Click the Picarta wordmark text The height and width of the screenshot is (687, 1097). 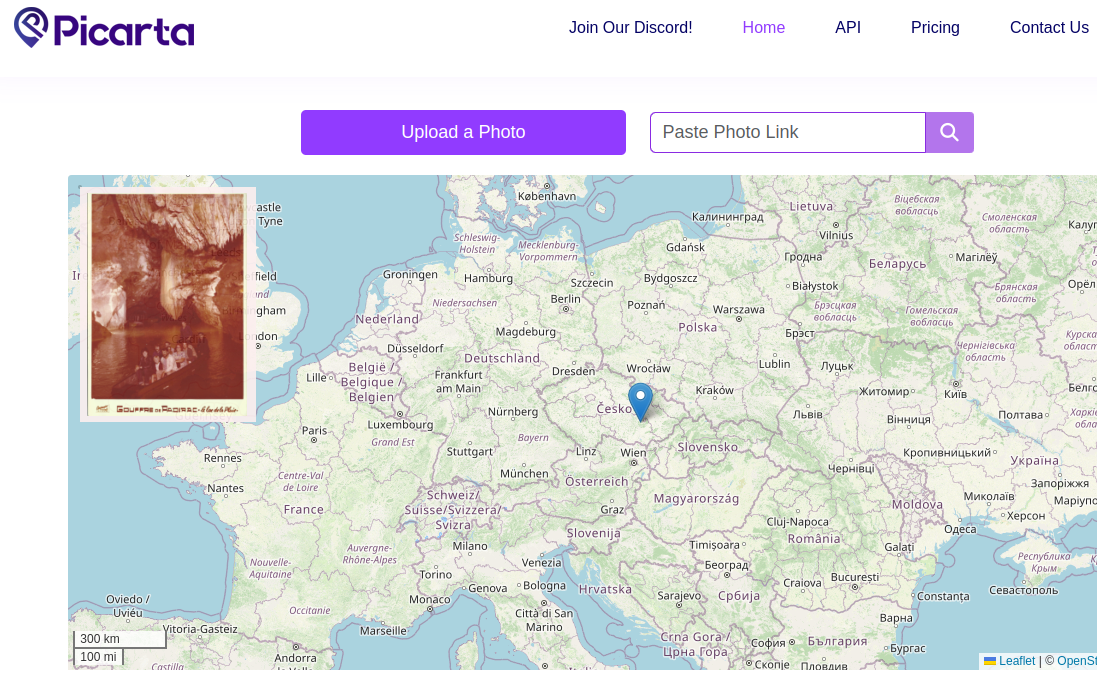click(x=124, y=30)
